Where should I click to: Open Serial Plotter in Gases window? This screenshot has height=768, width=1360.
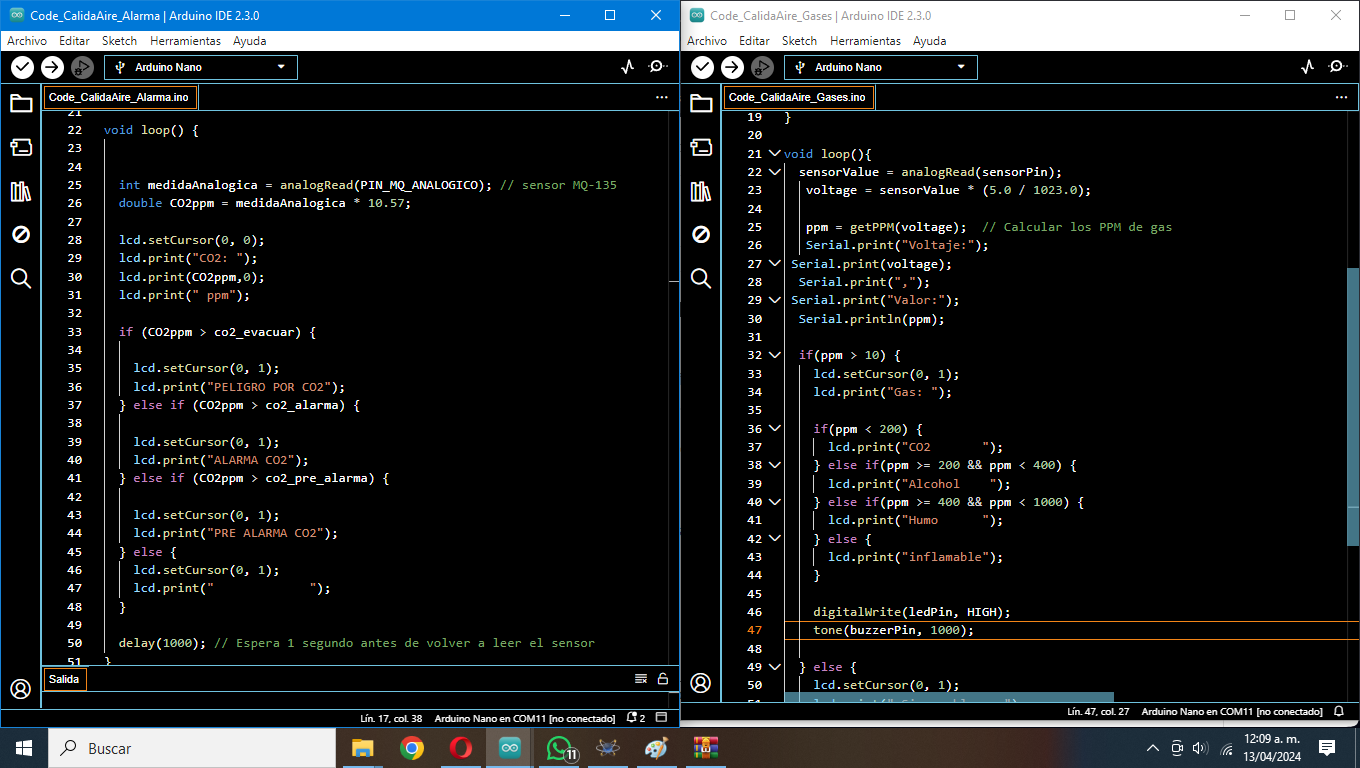tap(1307, 67)
